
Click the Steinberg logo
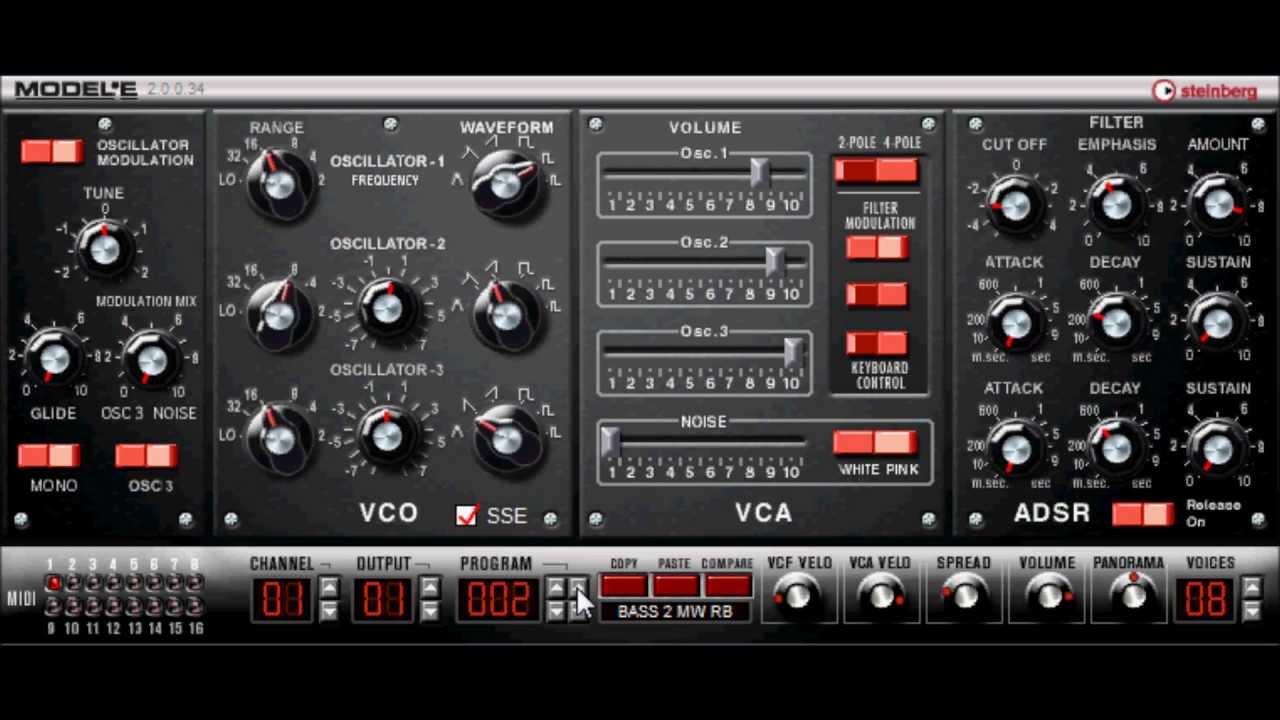(1204, 91)
